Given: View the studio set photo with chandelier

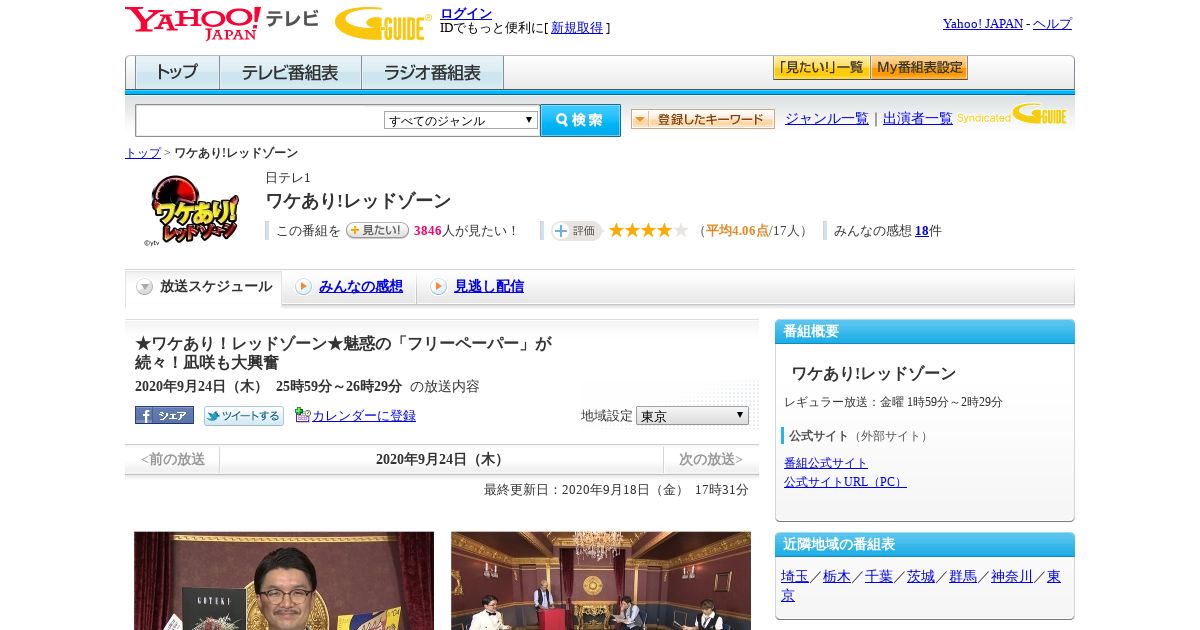Looking at the screenshot, I should pyautogui.click(x=601, y=580).
